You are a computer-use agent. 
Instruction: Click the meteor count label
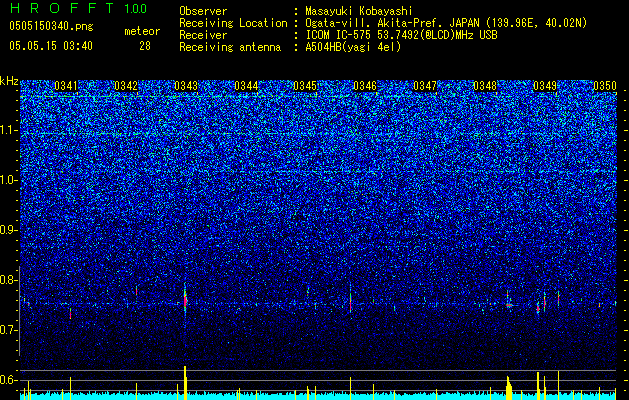click(x=142, y=31)
